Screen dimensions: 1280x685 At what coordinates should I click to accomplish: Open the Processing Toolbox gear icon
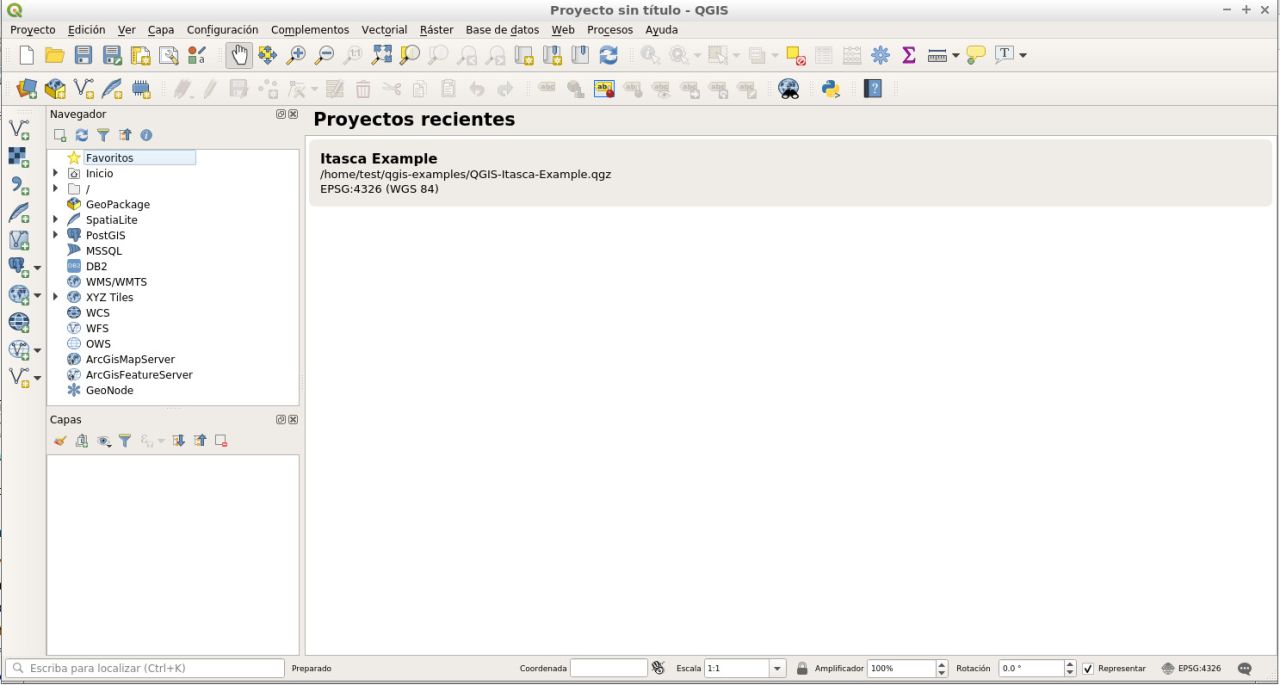[880, 55]
